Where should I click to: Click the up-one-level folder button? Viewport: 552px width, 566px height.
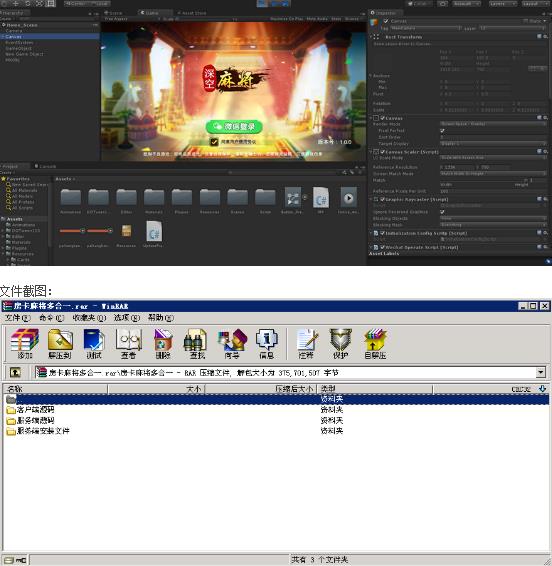(15, 372)
